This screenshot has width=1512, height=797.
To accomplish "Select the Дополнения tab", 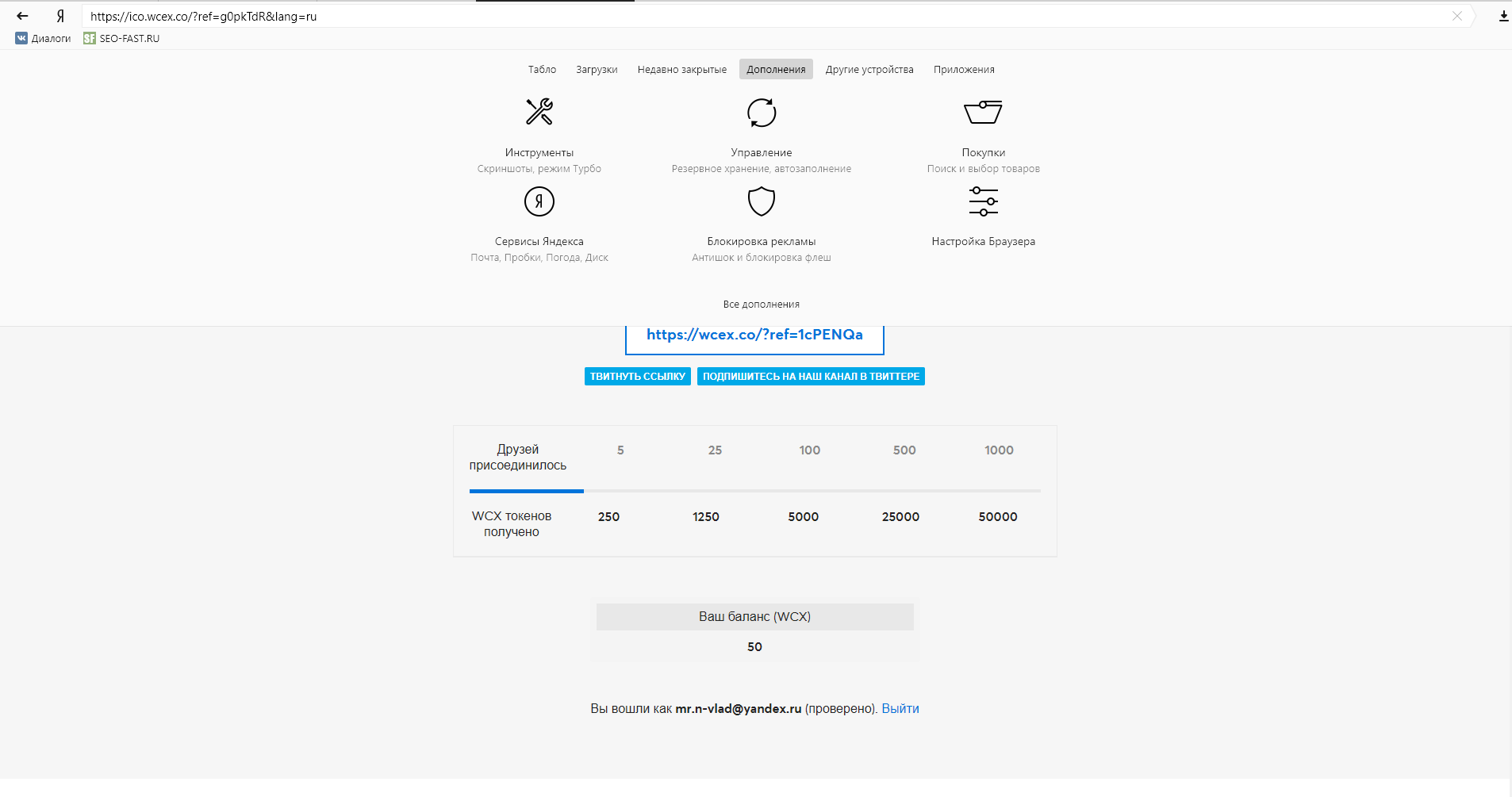I will point(776,70).
